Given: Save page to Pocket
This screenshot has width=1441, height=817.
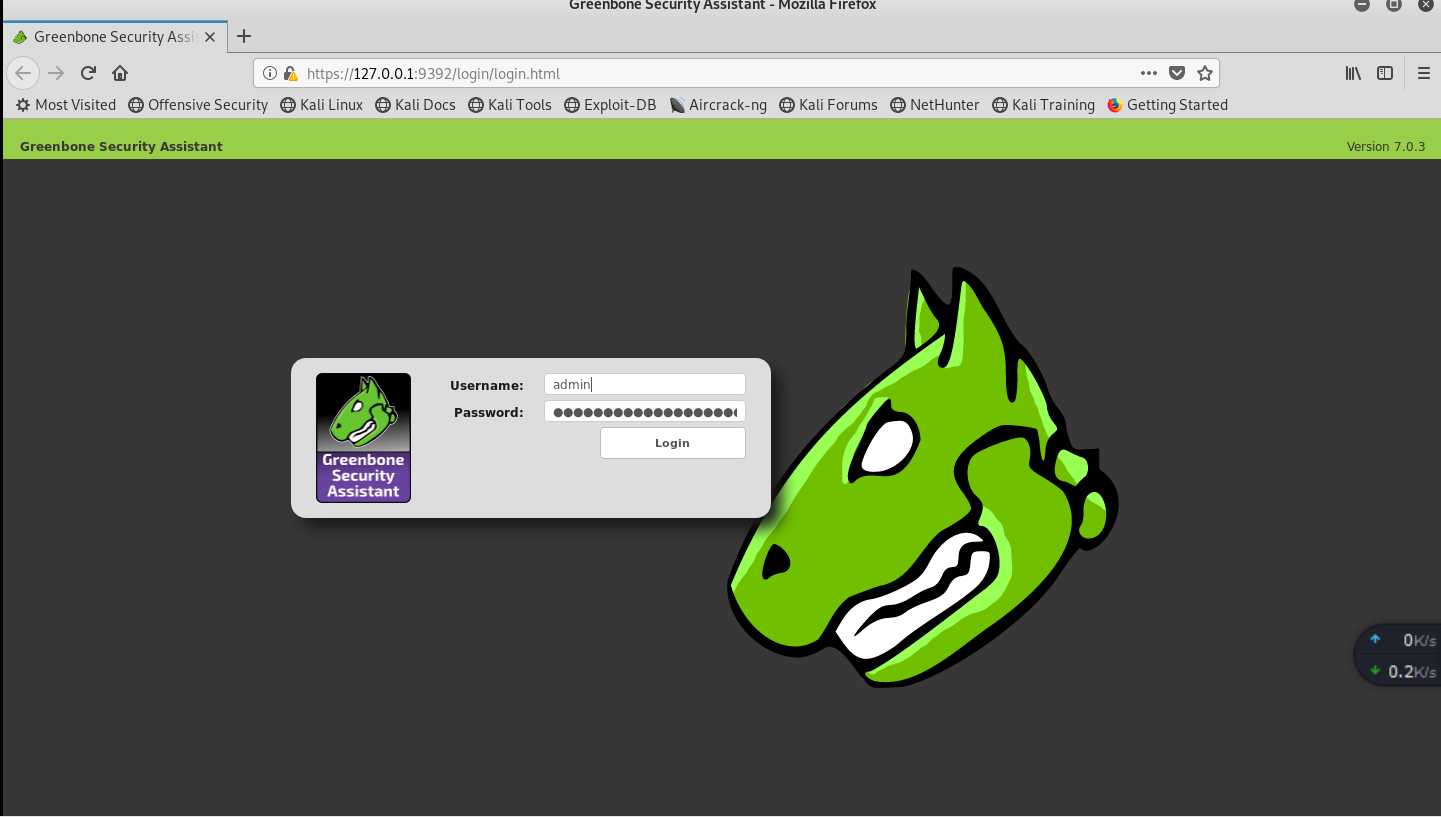Looking at the screenshot, I should 1177,73.
